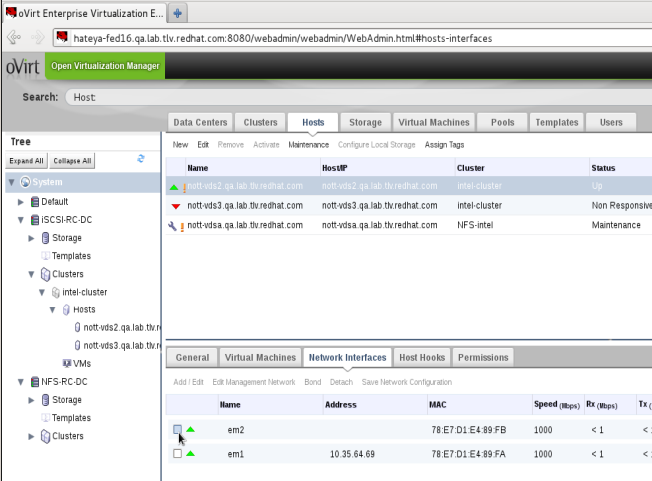Expand the Storage node under iSCSI-RC-DC
Image resolution: width=652 pixels, height=481 pixels.
click(31, 238)
